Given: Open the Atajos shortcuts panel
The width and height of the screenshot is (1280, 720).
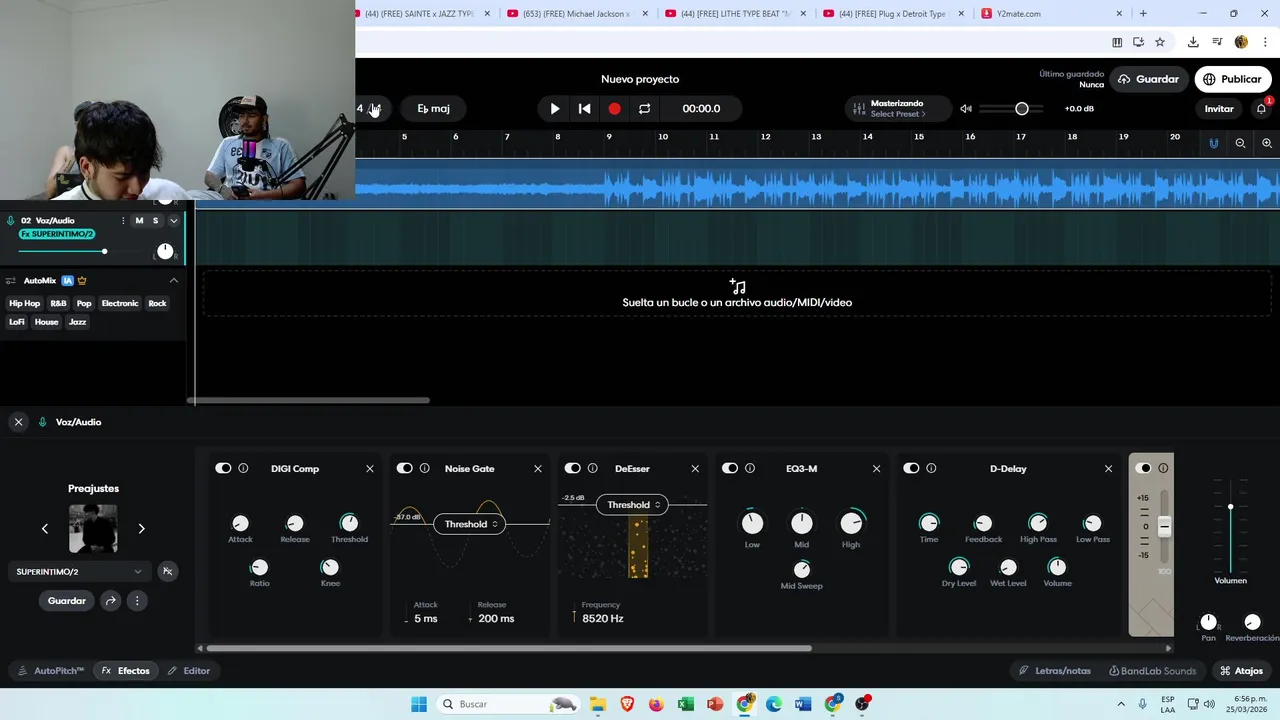Looking at the screenshot, I should 1241,671.
